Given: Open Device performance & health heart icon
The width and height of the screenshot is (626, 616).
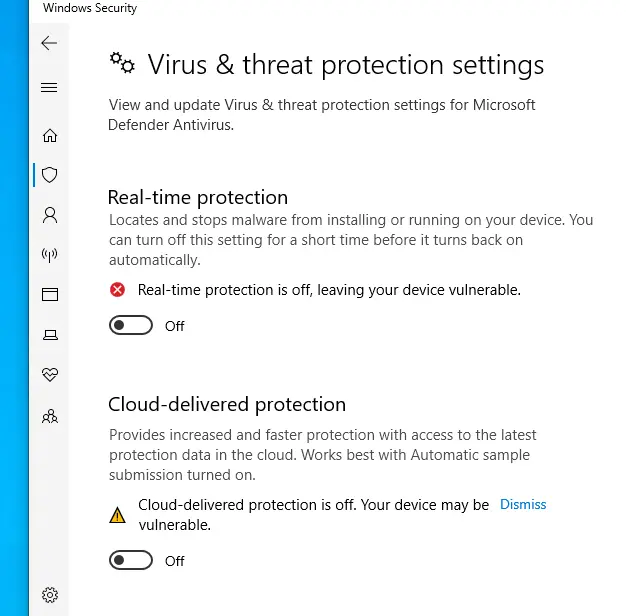Looking at the screenshot, I should [49, 375].
